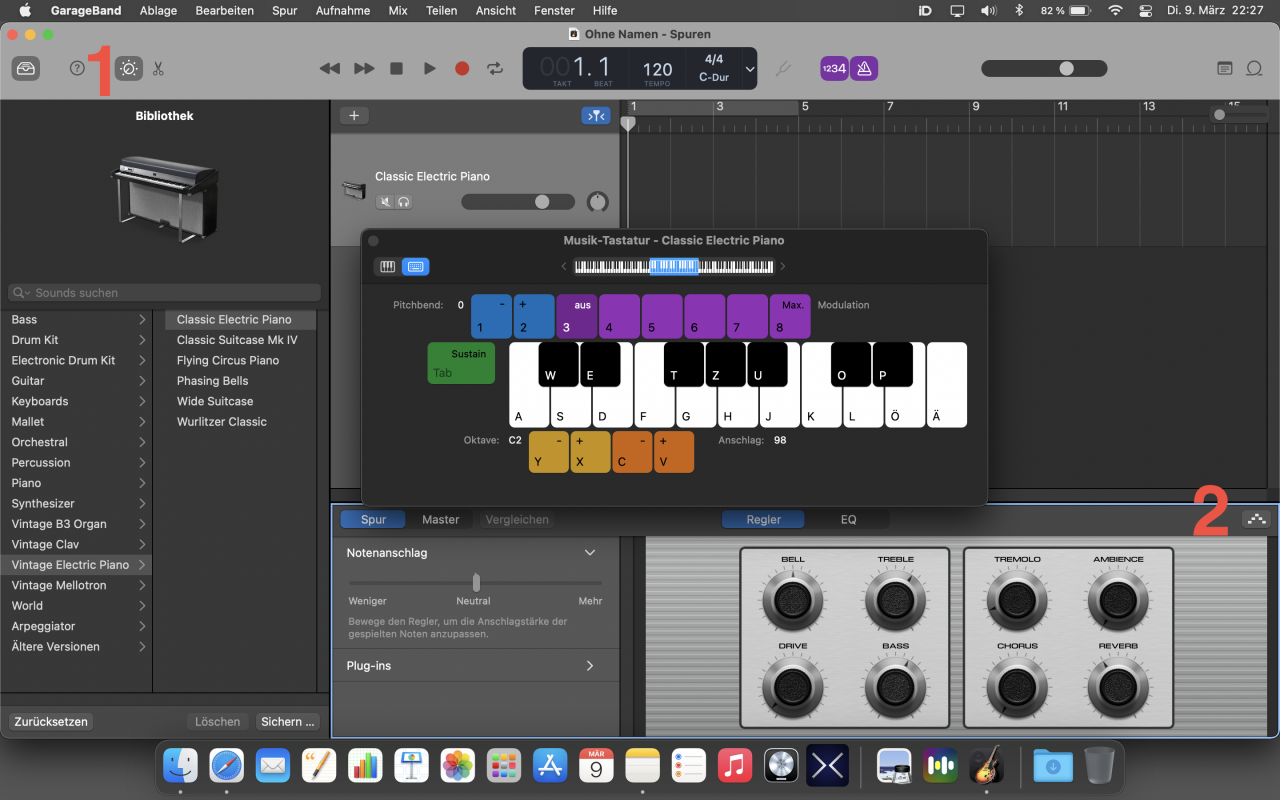Open the Loop Browser button
This screenshot has width=1280, height=800.
point(1254,69)
